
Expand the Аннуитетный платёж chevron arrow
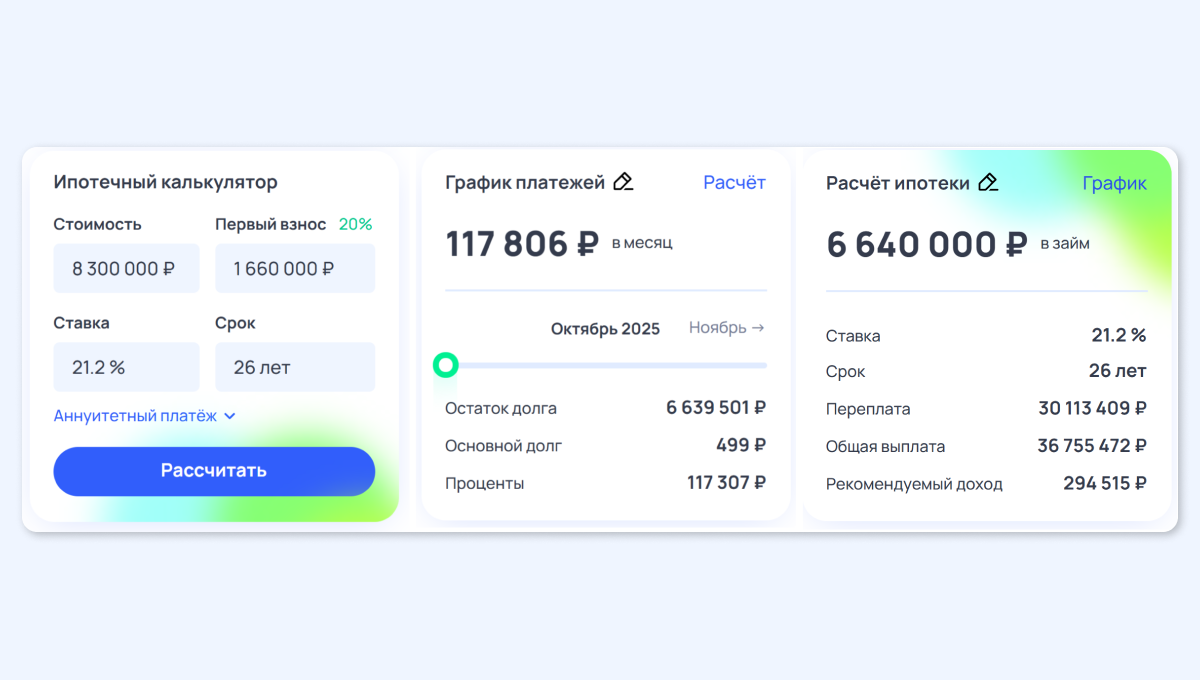click(230, 416)
